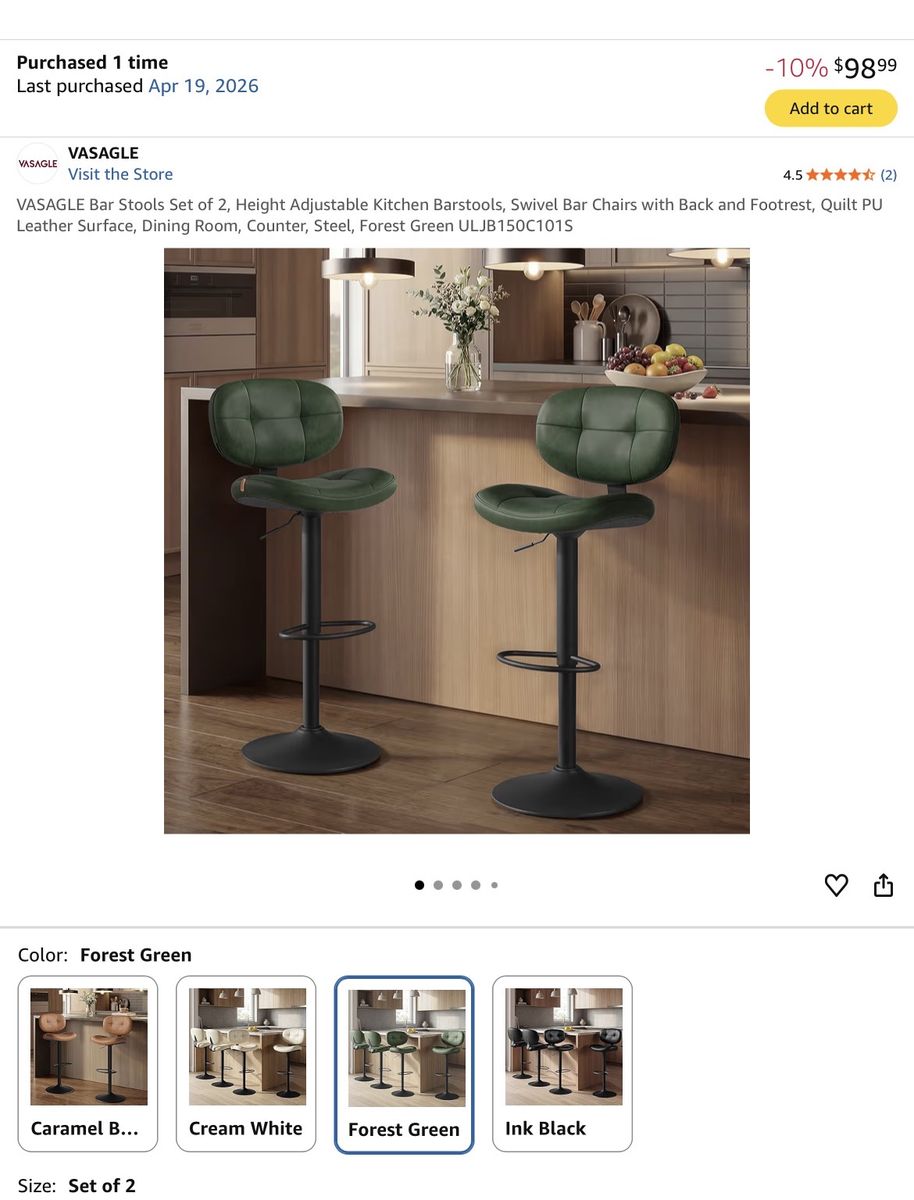The image size is (914, 1200).
Task: Click the VASAGLE brand logo
Action: 38,163
